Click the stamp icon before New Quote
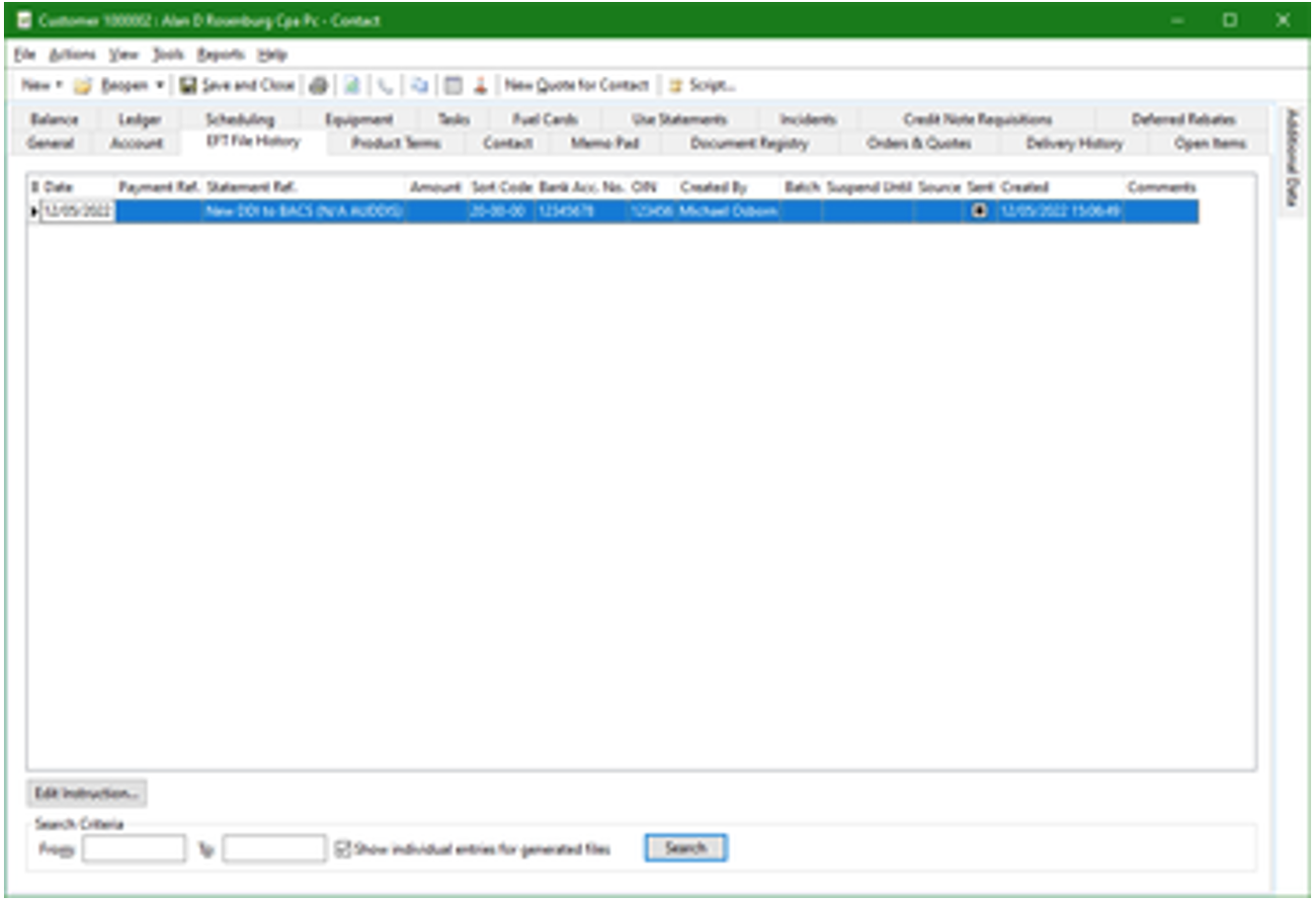 pos(480,86)
